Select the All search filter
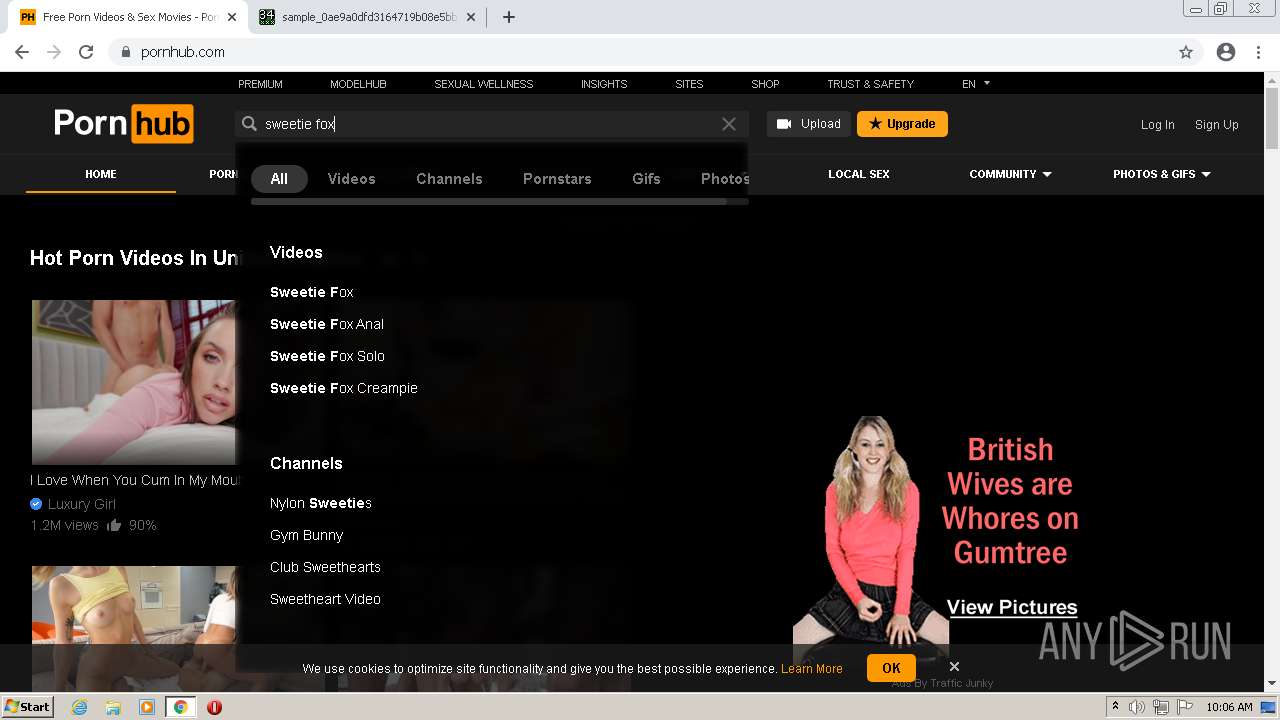This screenshot has width=1280, height=720. click(279, 179)
